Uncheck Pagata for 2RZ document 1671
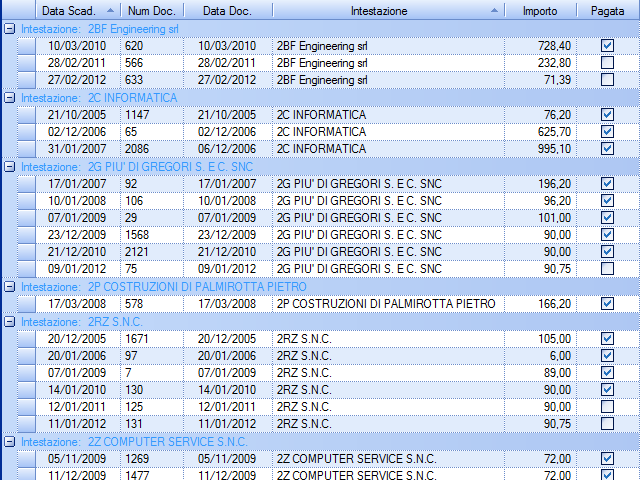This screenshot has width=640, height=480. (x=607, y=339)
